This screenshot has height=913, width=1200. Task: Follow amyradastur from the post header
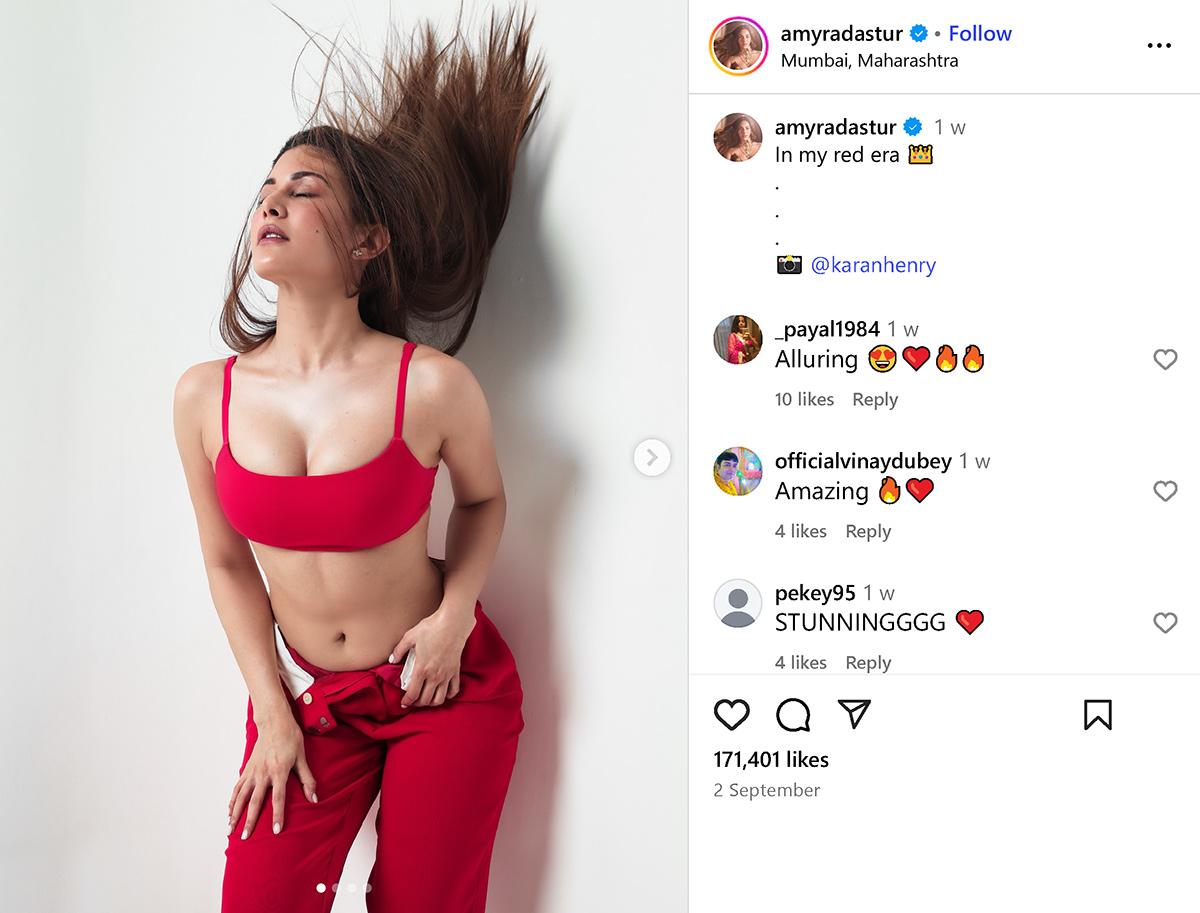tap(980, 33)
